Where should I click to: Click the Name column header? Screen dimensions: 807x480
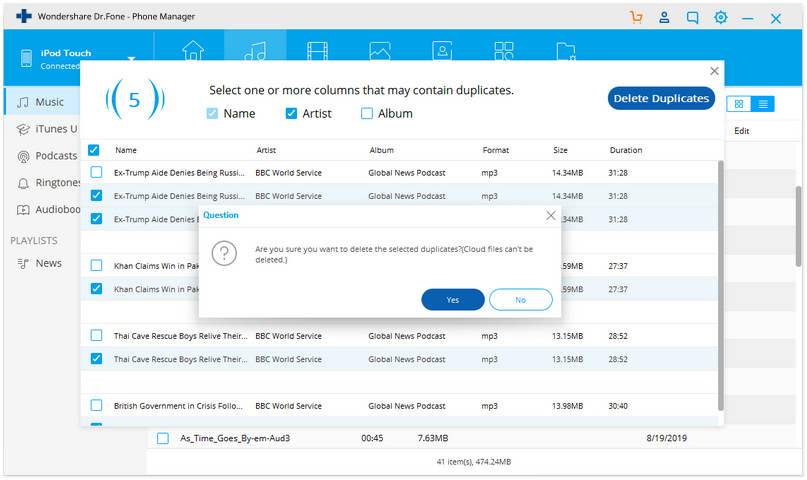click(126, 150)
